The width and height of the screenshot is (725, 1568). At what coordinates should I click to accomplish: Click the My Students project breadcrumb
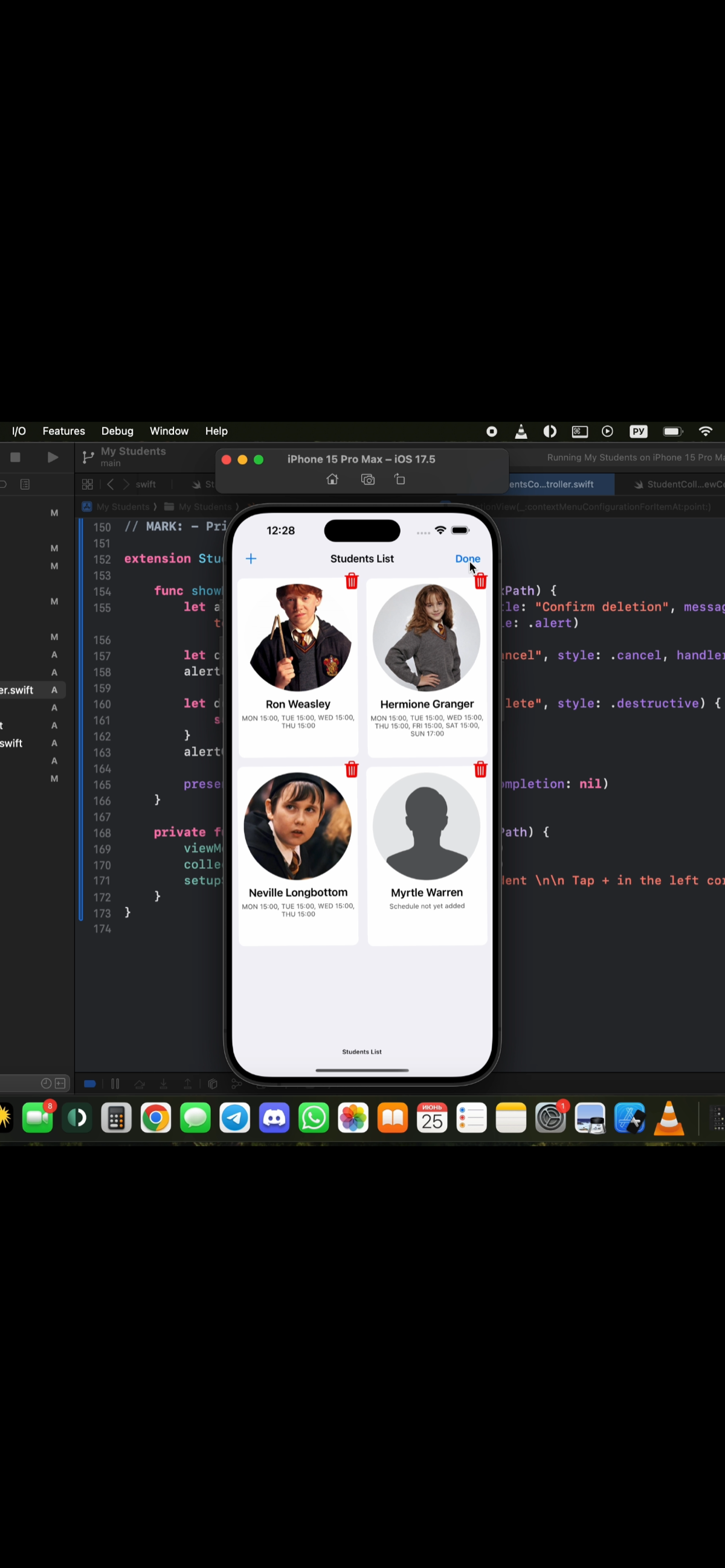(116, 507)
